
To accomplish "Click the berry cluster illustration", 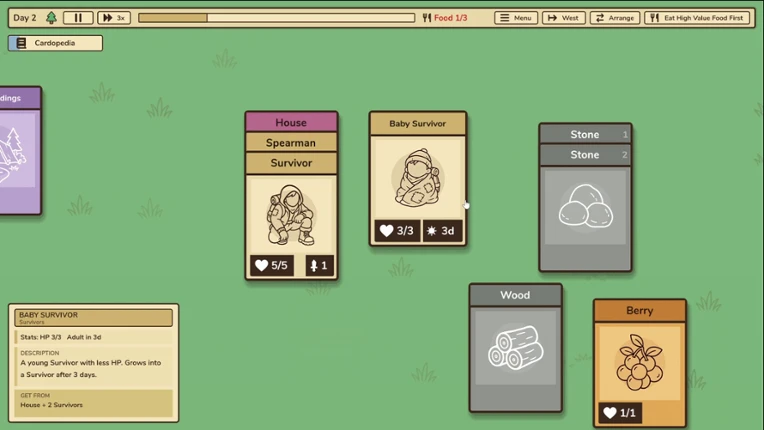I will pos(640,362).
